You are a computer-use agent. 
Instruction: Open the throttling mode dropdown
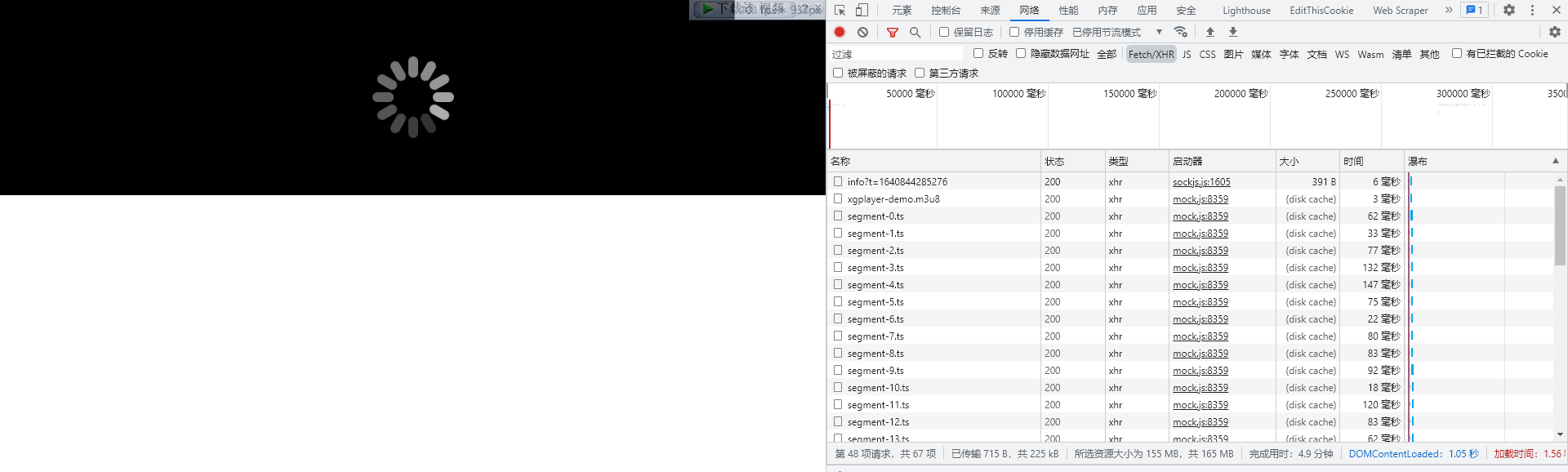coord(1117,32)
